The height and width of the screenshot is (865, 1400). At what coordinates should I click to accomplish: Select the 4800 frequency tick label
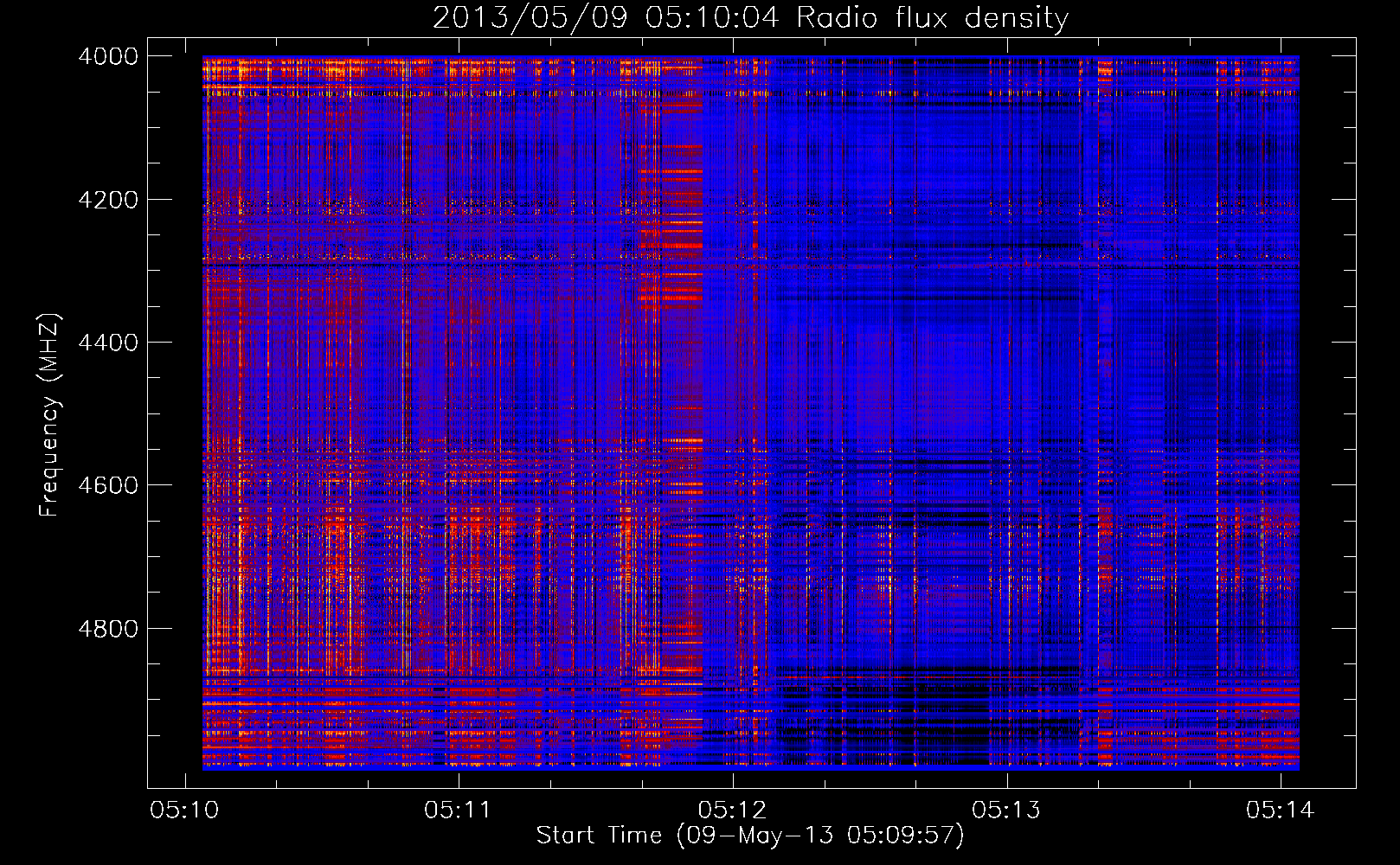click(x=108, y=629)
